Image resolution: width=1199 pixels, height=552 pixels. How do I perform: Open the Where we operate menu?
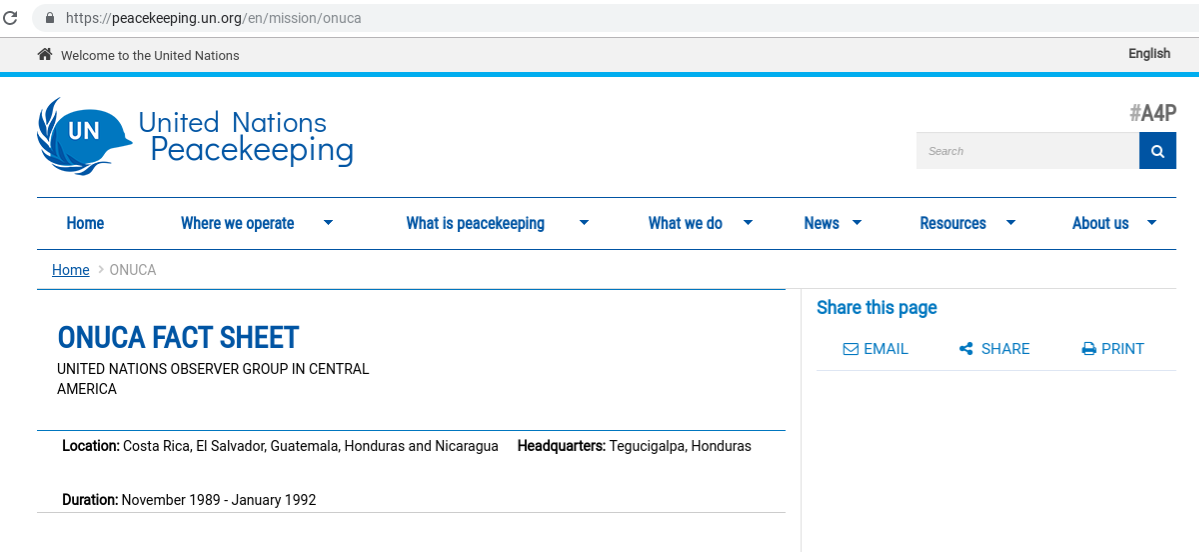237,223
